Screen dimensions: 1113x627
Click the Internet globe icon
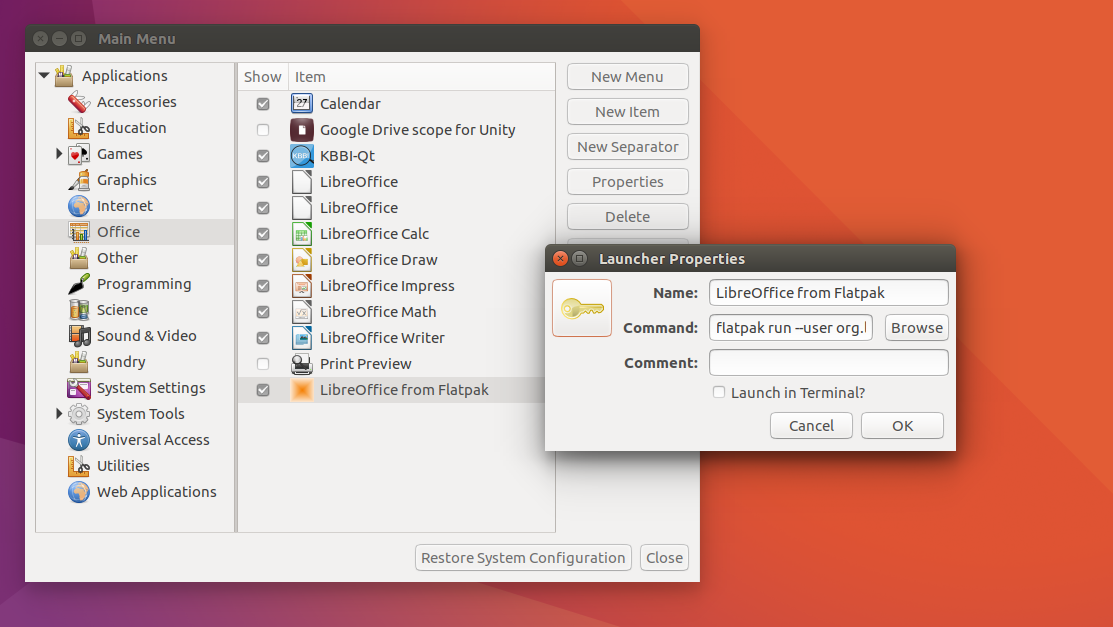tap(79, 206)
